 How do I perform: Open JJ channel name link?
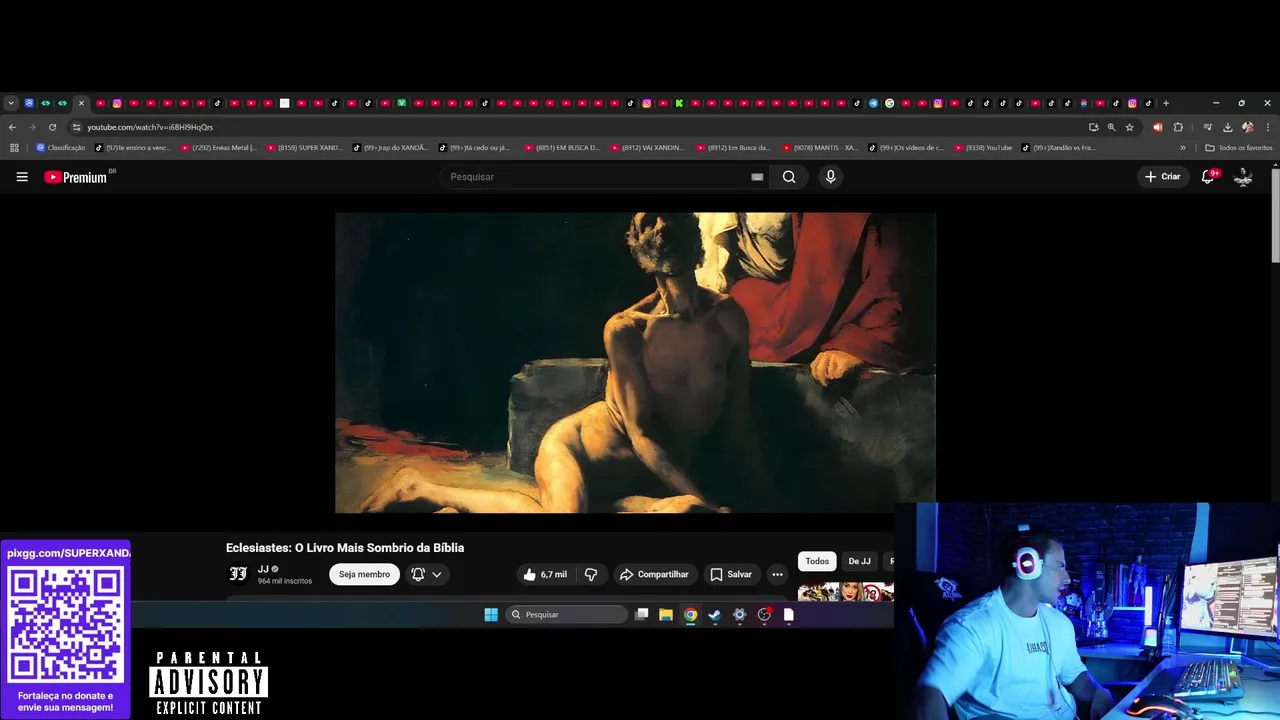263,569
